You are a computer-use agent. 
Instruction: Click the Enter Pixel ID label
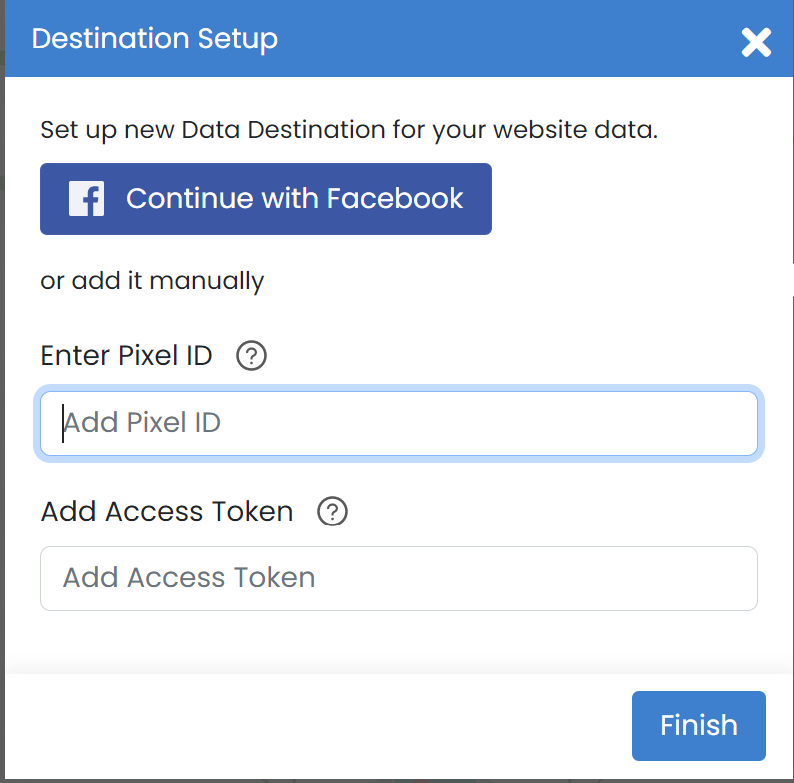click(x=126, y=356)
